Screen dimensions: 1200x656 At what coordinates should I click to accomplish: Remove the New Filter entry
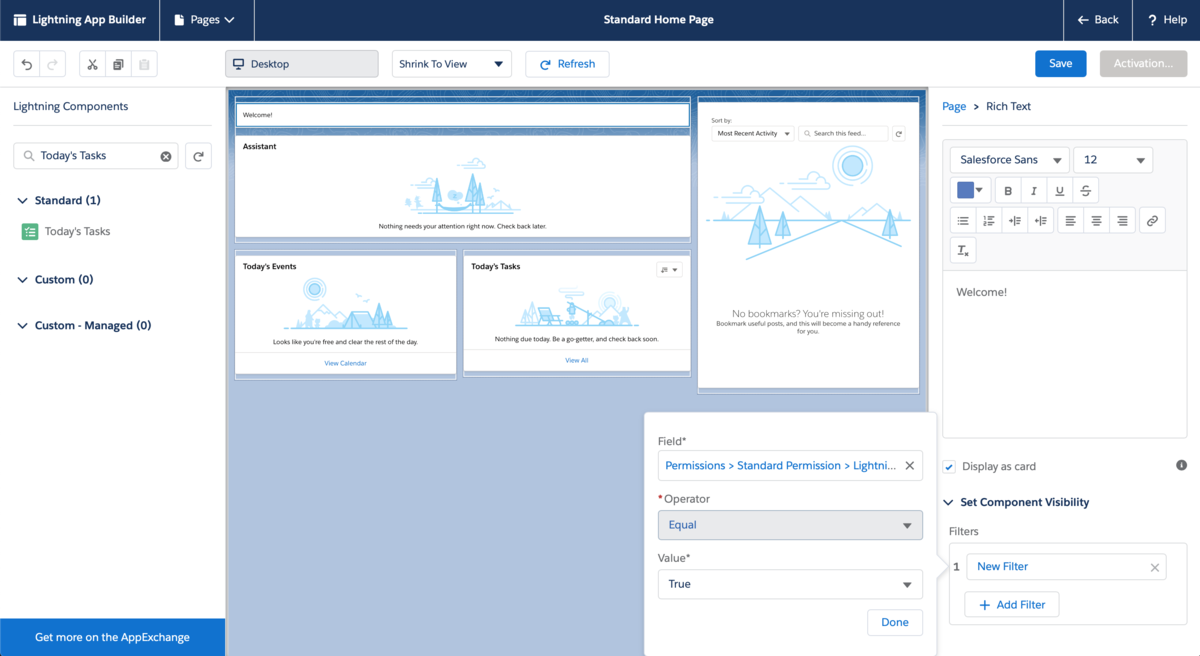pyautogui.click(x=1154, y=567)
